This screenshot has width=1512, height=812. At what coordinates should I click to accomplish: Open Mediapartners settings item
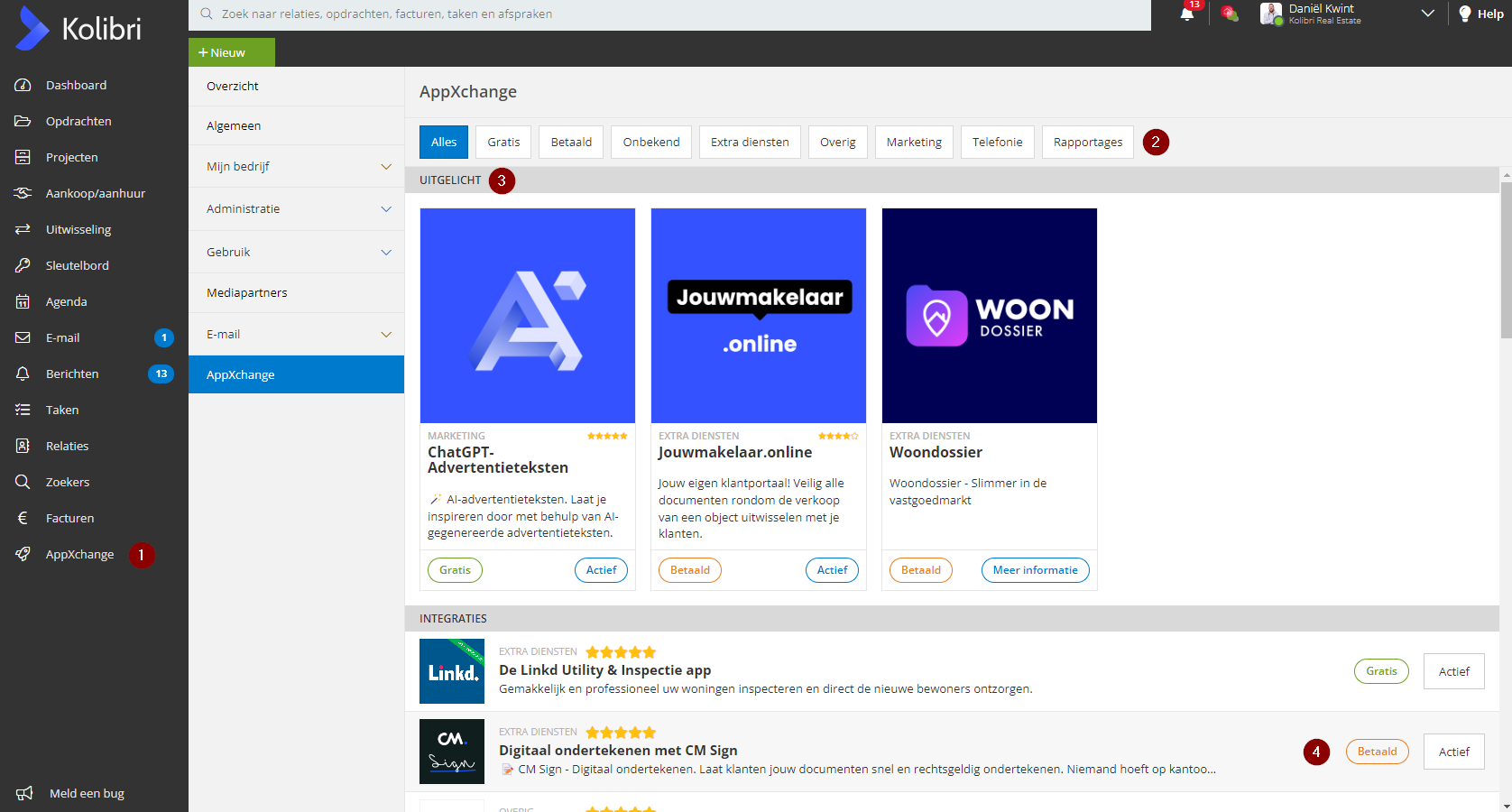[x=296, y=292]
